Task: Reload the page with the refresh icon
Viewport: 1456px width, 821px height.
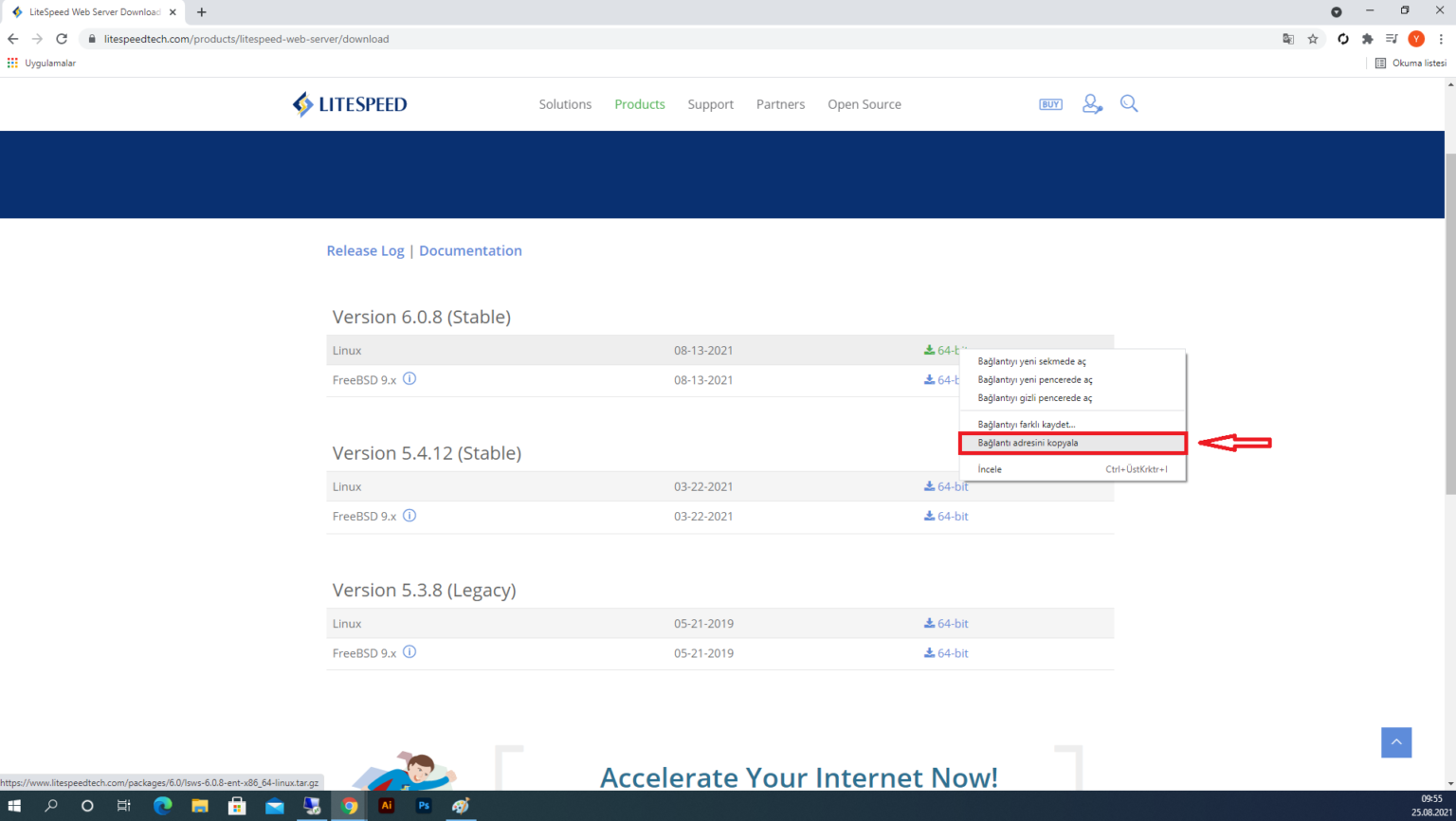Action: tap(62, 39)
